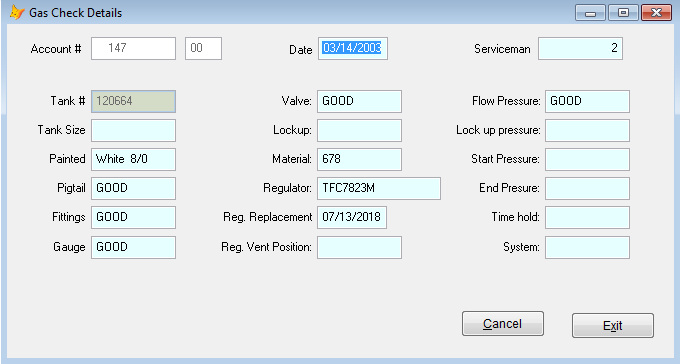Image resolution: width=680 pixels, height=364 pixels.
Task: Focus the empty Lockup field
Action: [359, 131]
